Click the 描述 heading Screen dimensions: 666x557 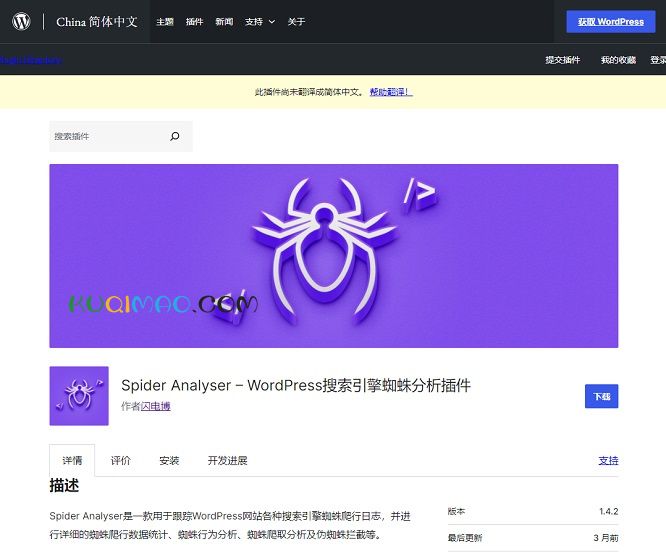(x=64, y=485)
